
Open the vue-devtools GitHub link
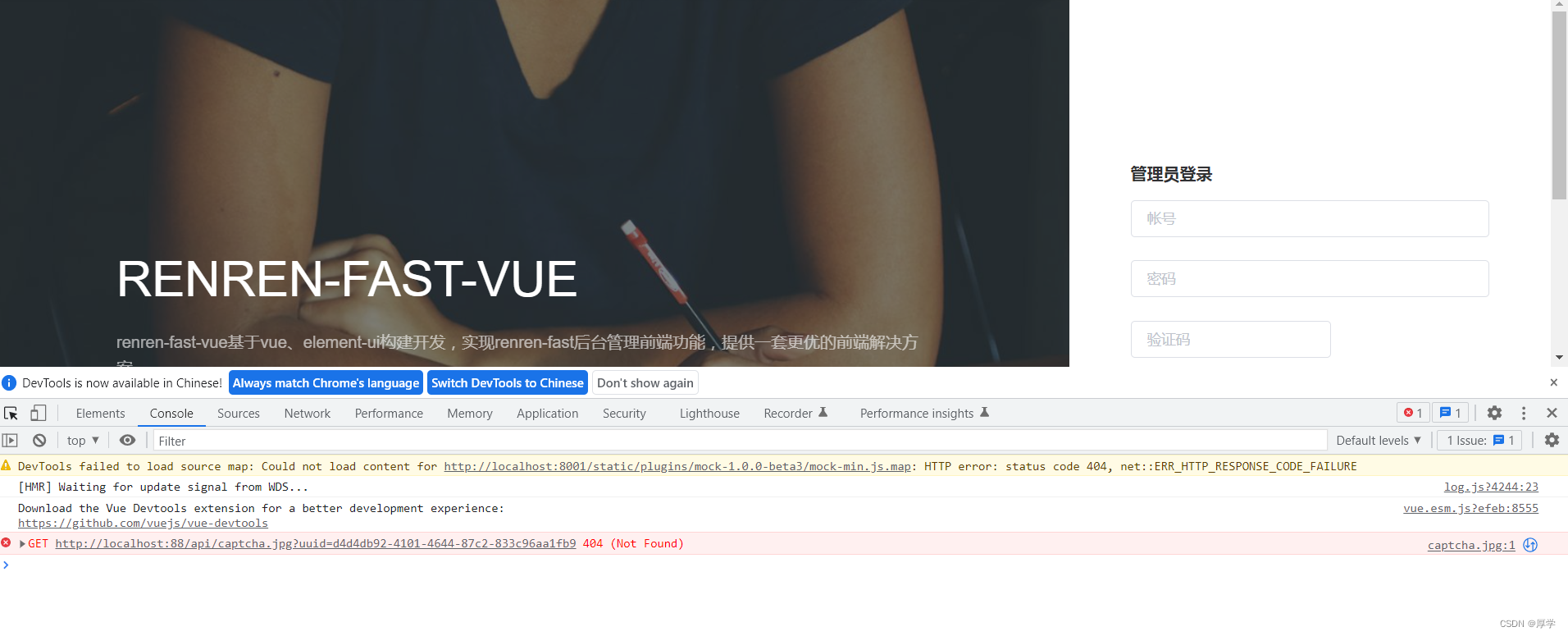pyautogui.click(x=143, y=523)
